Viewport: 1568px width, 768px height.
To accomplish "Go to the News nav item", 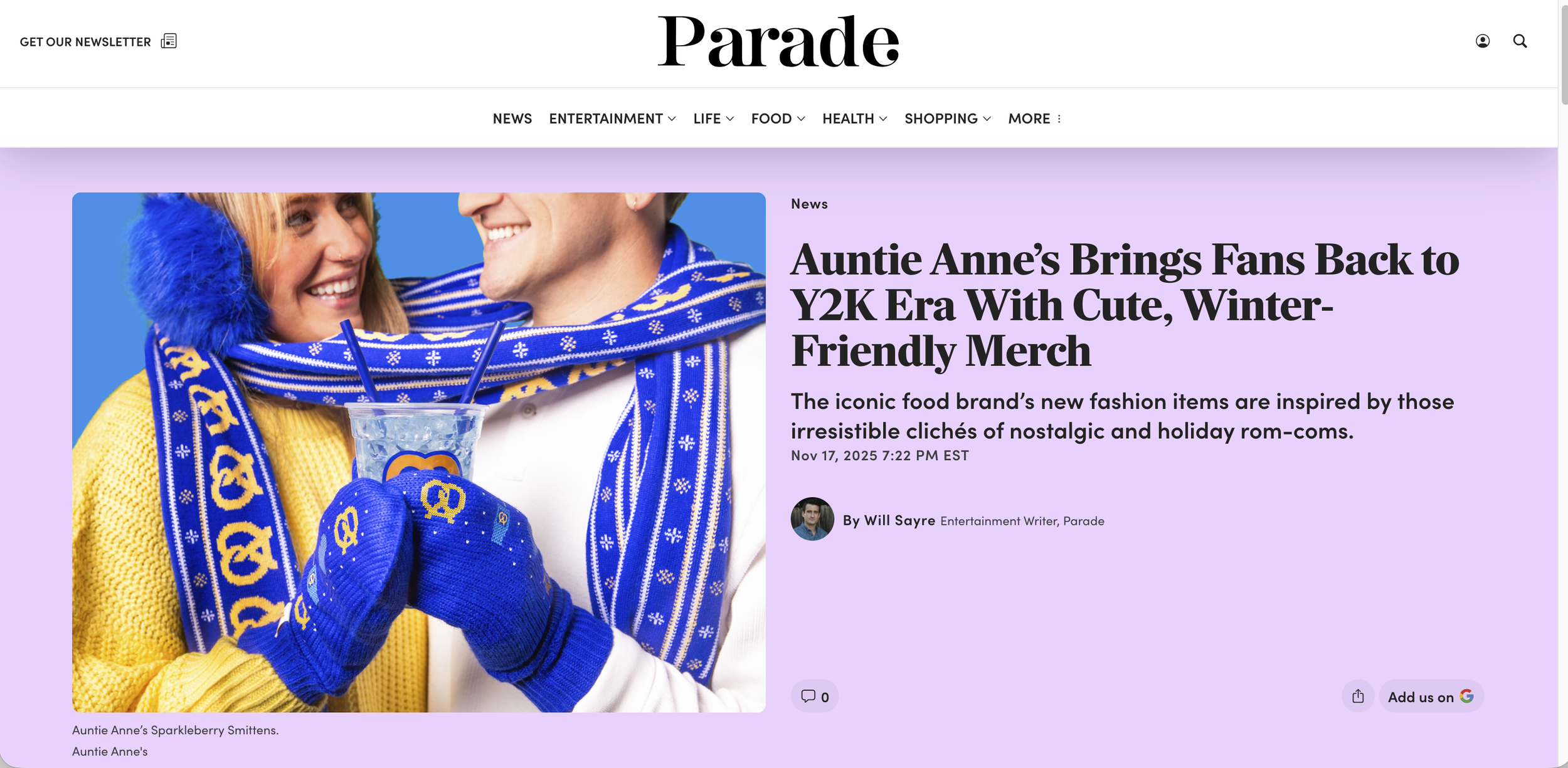I will click(512, 118).
